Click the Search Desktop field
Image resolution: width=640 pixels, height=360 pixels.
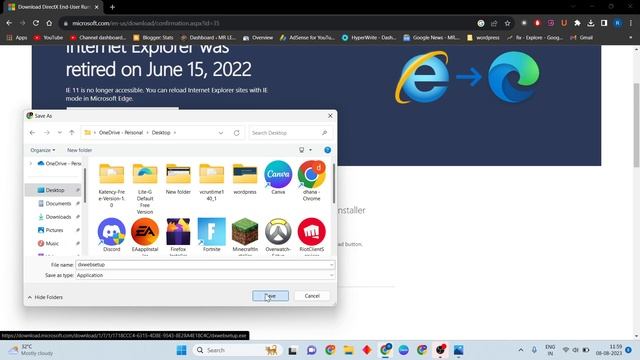pyautogui.click(x=290, y=133)
